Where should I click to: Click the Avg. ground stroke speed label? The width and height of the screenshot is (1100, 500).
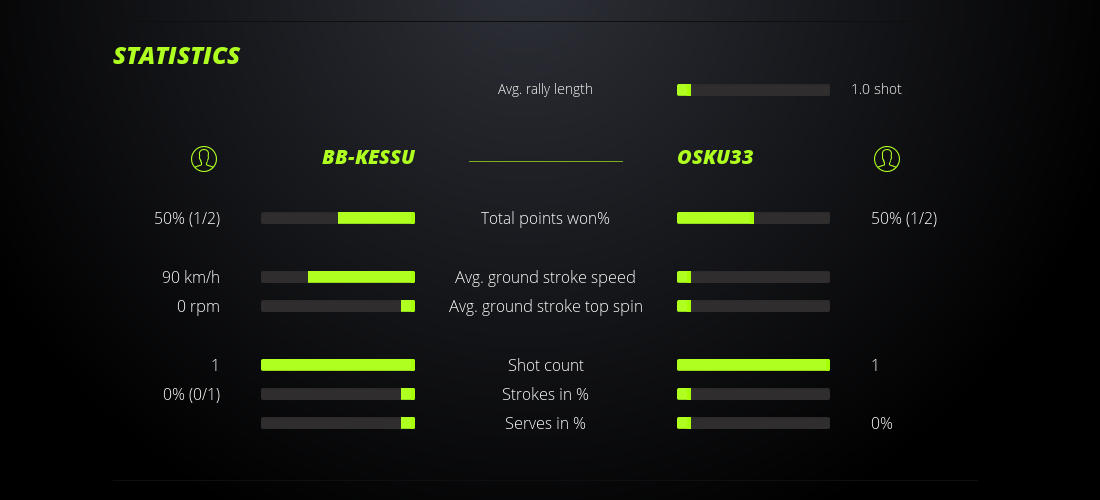click(x=545, y=277)
